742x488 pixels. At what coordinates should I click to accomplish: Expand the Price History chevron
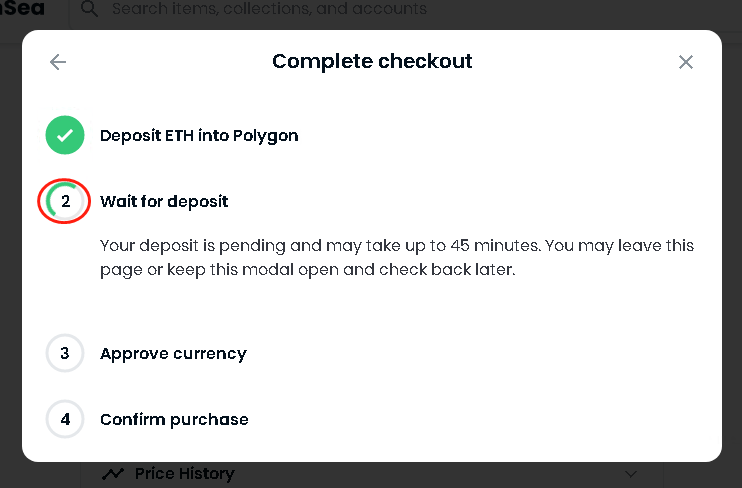(630, 474)
